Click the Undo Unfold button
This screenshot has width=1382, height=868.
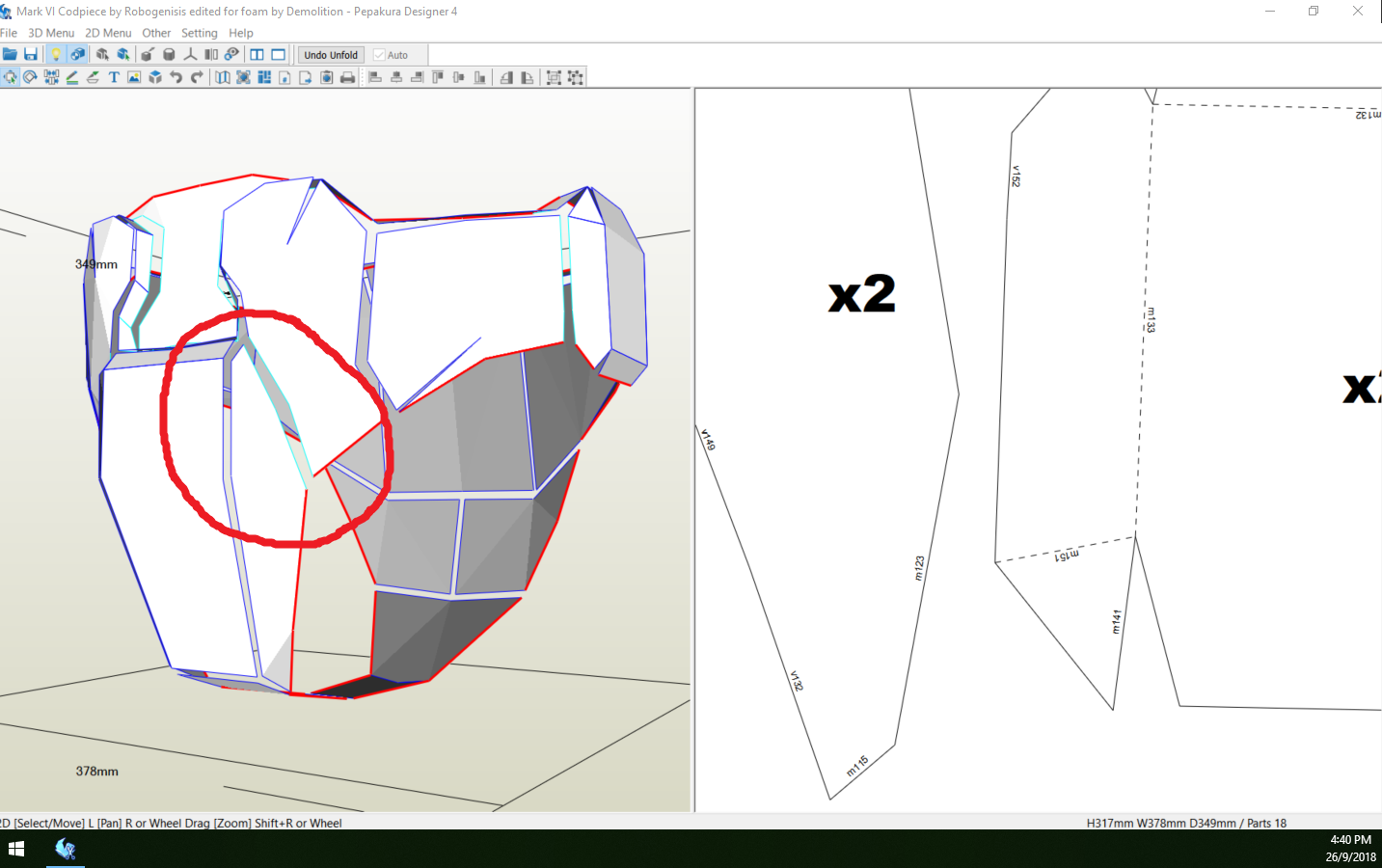click(331, 55)
